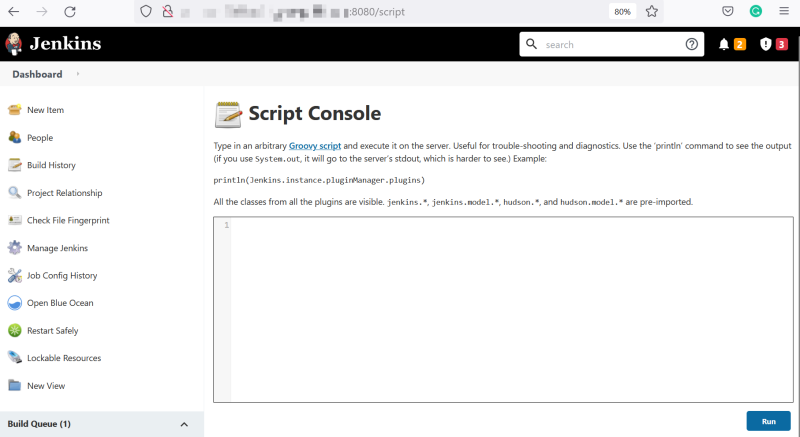Image resolution: width=800 pixels, height=437 pixels.
Task: Focus the Jenkins search box
Action: [x=611, y=44]
